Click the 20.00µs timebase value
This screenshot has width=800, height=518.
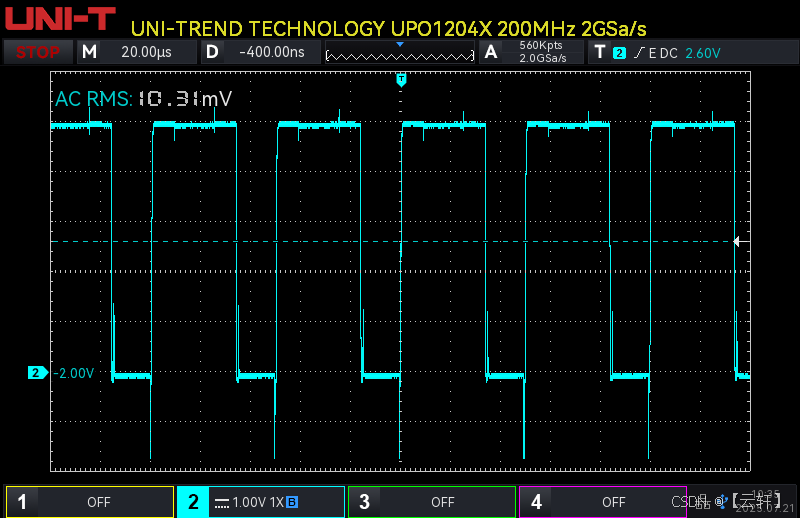[x=146, y=52]
